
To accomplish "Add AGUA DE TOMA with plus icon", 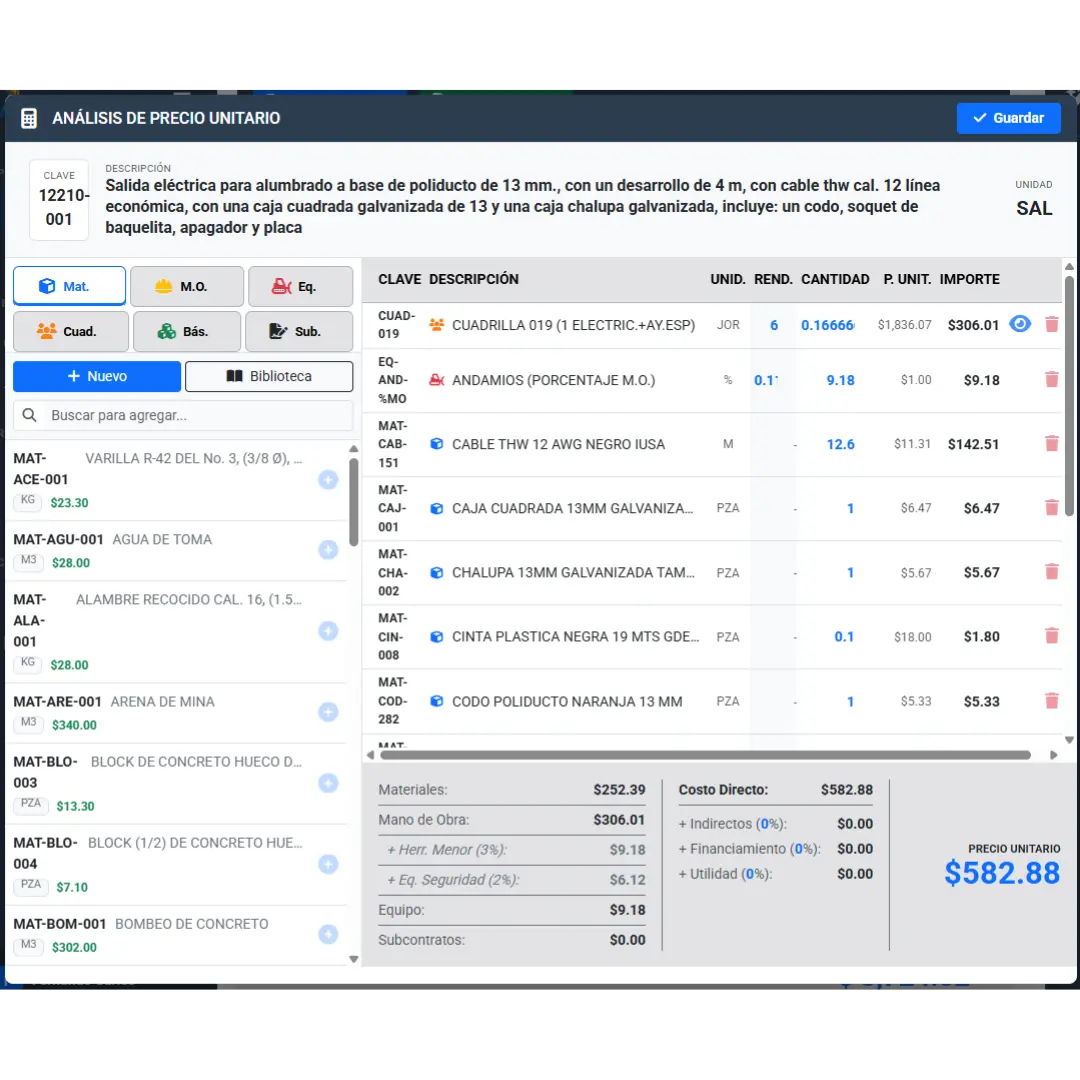I will pyautogui.click(x=328, y=550).
